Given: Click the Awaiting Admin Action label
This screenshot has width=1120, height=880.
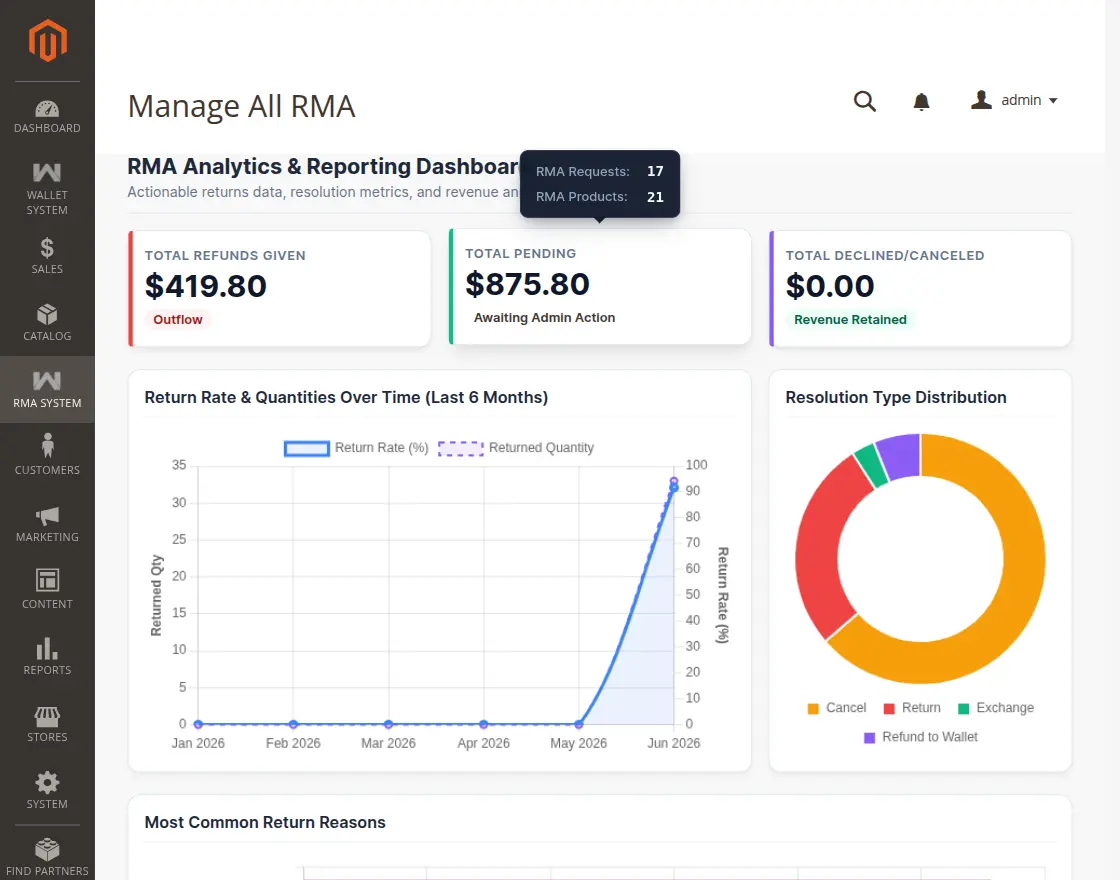Looking at the screenshot, I should 544,318.
